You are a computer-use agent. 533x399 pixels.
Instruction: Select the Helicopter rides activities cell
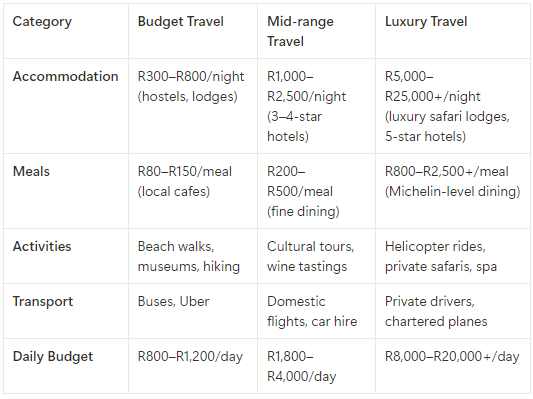tap(453, 256)
